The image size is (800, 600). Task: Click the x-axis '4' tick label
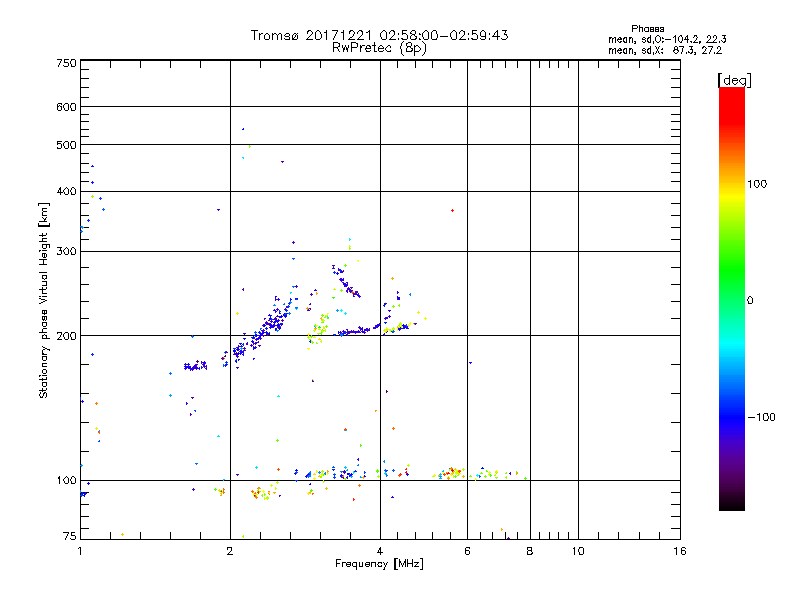pos(380,551)
